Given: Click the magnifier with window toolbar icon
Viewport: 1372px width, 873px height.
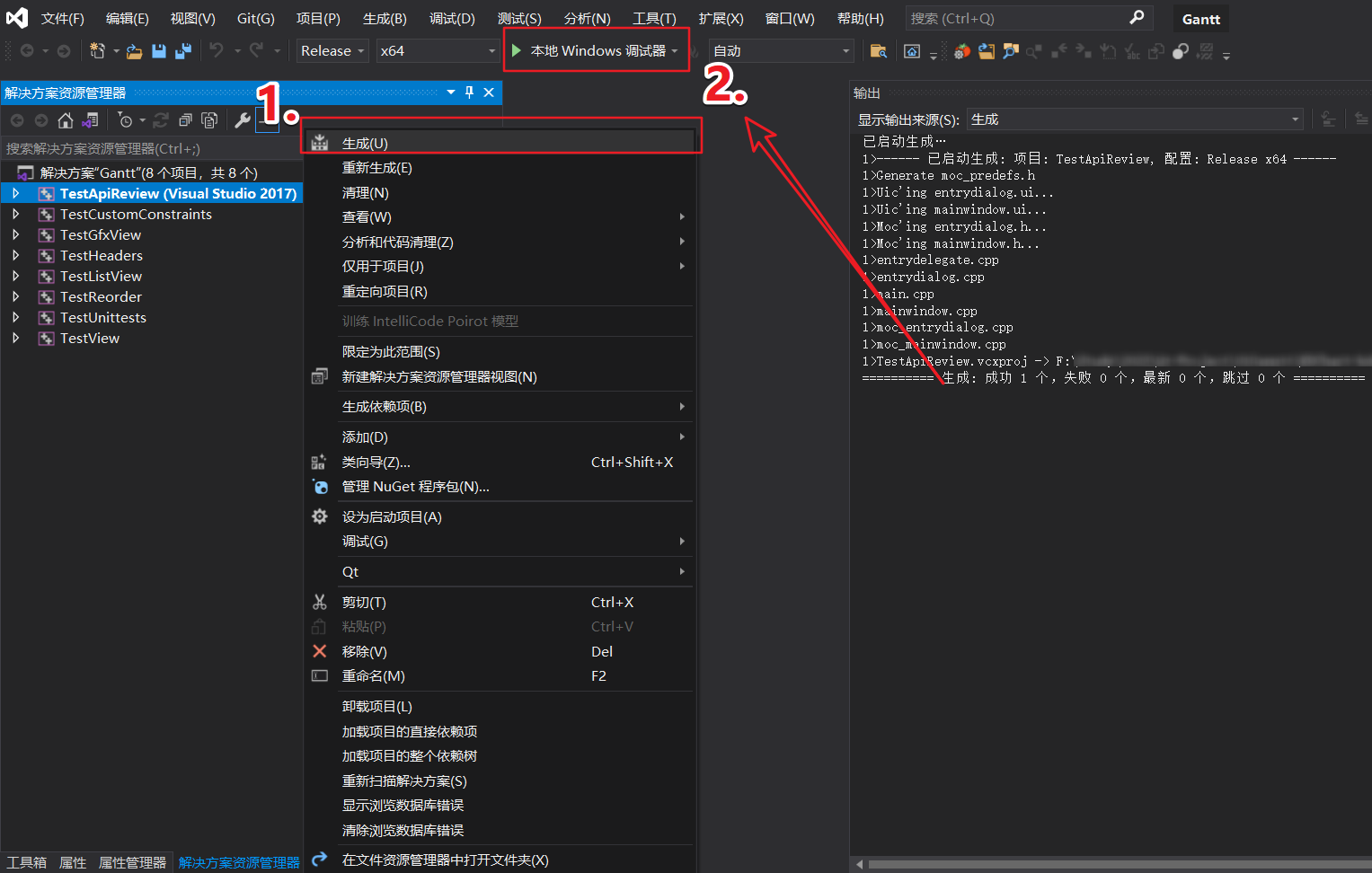Looking at the screenshot, I should 1011,51.
